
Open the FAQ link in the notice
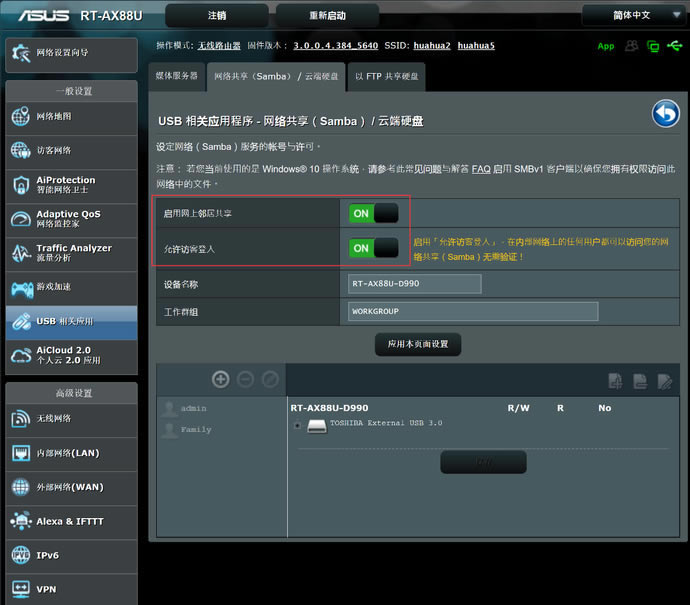point(481,170)
